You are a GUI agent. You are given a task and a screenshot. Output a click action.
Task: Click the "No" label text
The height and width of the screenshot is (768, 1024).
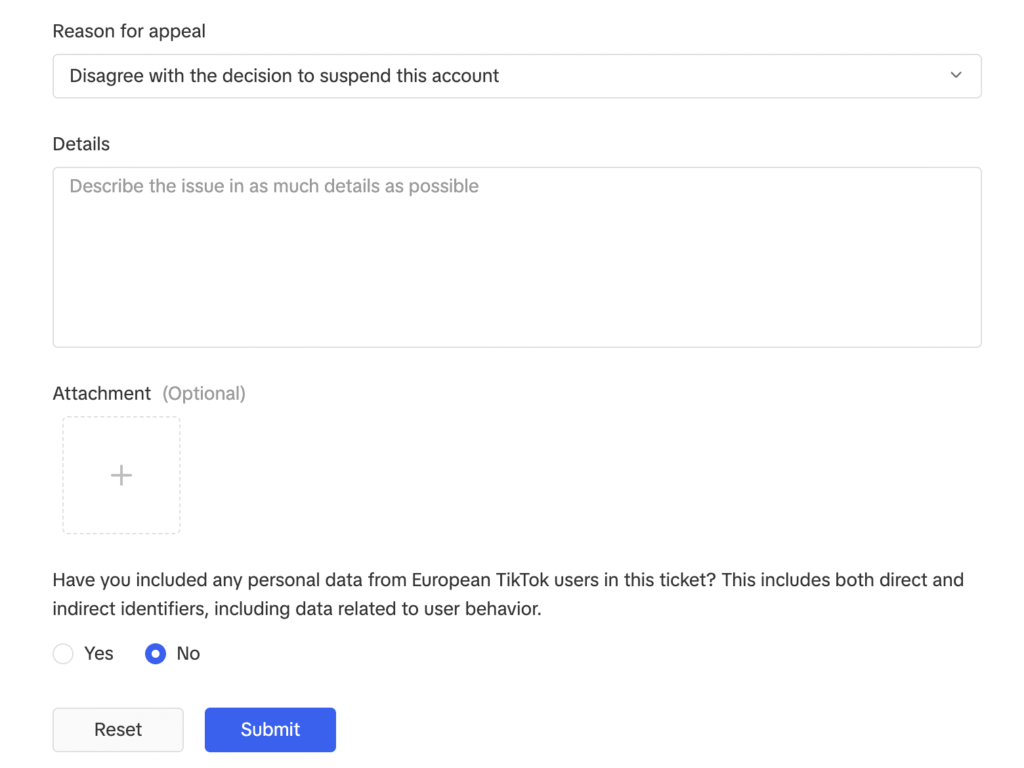click(x=188, y=654)
